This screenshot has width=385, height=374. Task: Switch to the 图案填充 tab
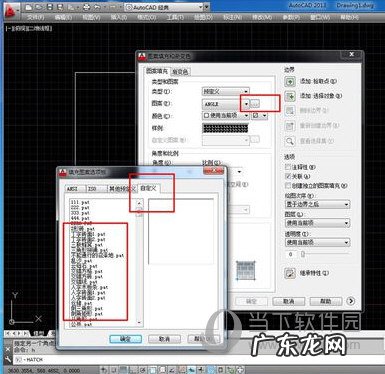[x=157, y=71]
